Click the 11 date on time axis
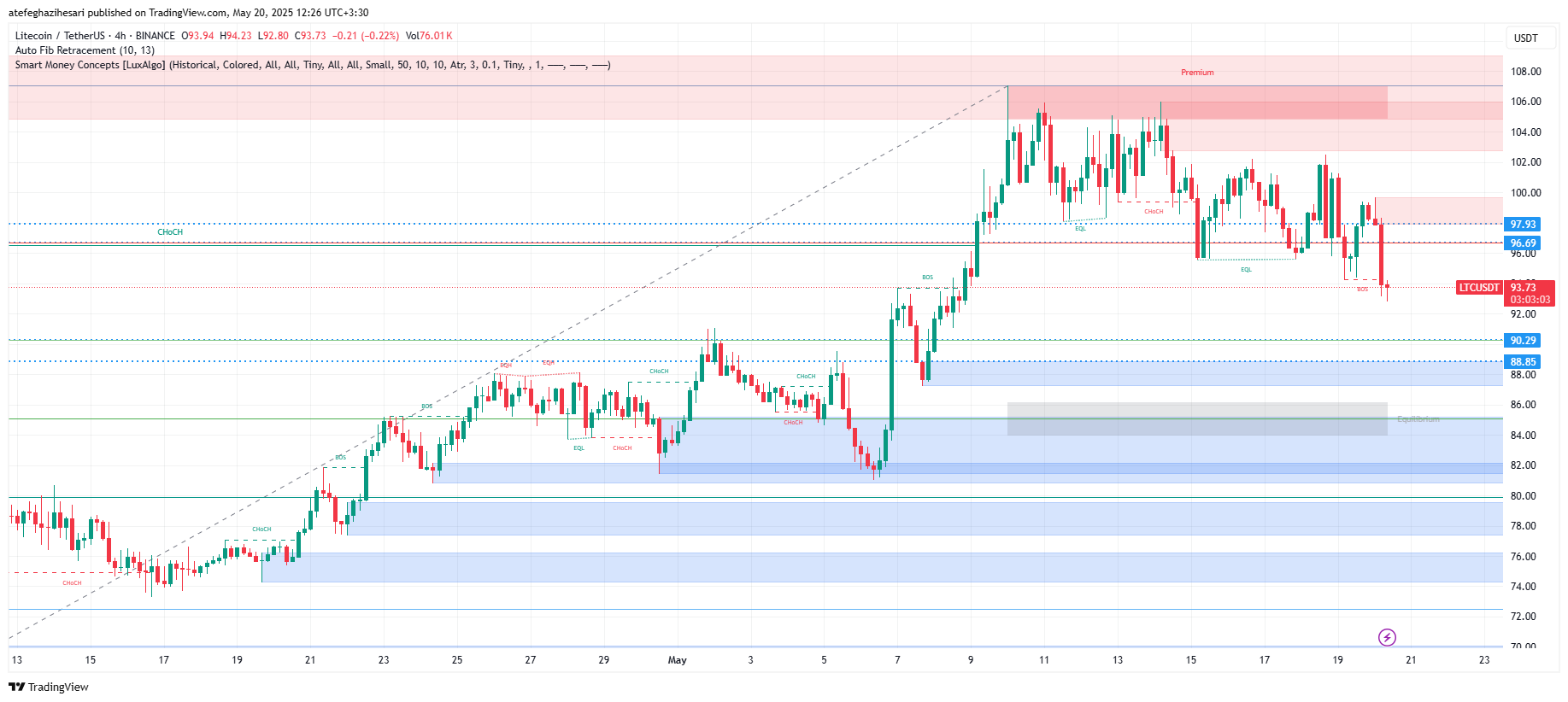1568x702 pixels. (1044, 660)
